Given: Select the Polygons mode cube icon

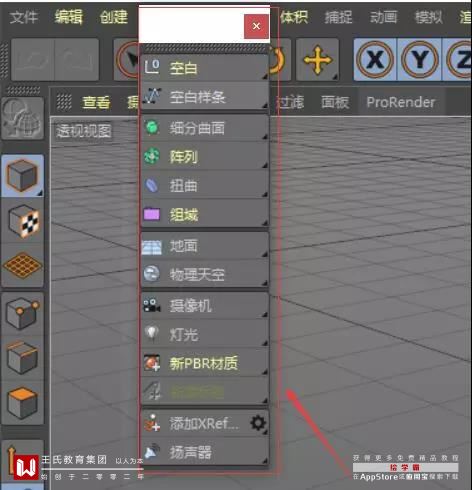Looking at the screenshot, I should (23, 402).
